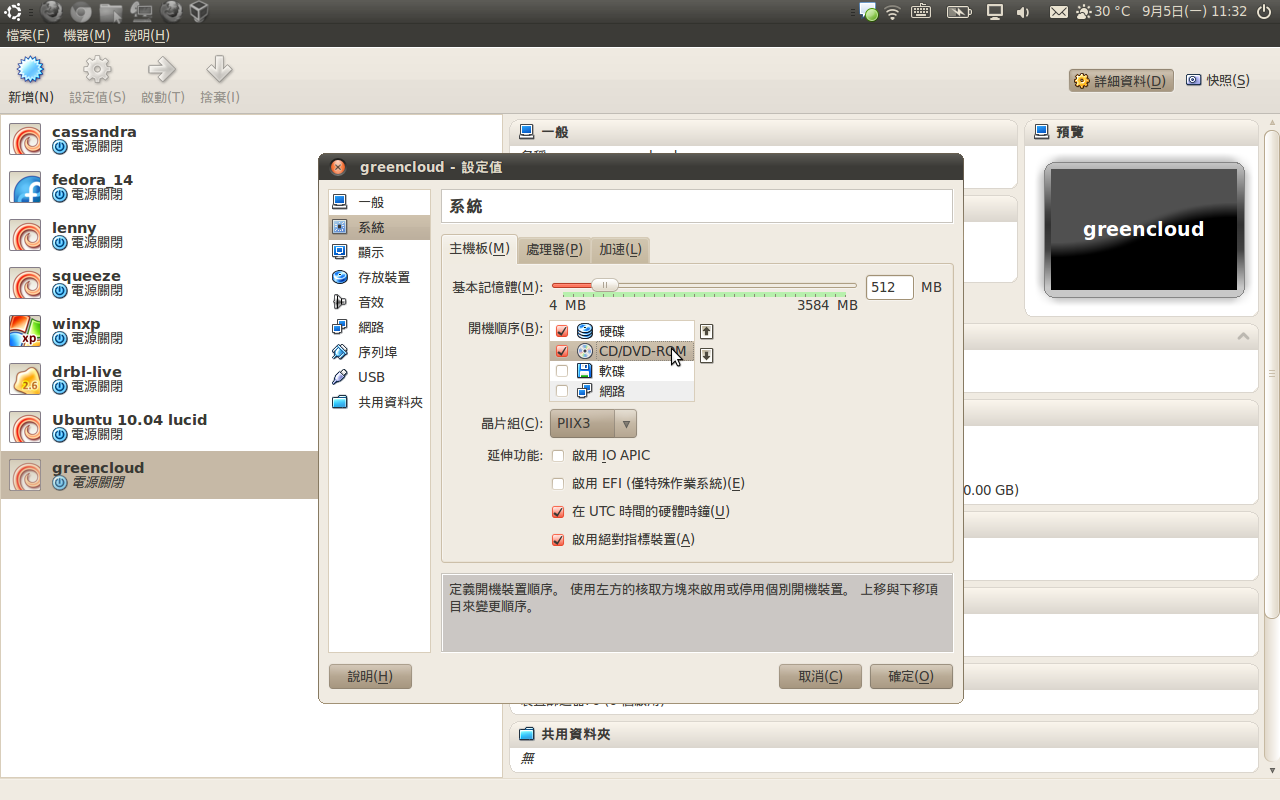Click the OK (確定) button
Image resolution: width=1280 pixels, height=800 pixels.
910,676
